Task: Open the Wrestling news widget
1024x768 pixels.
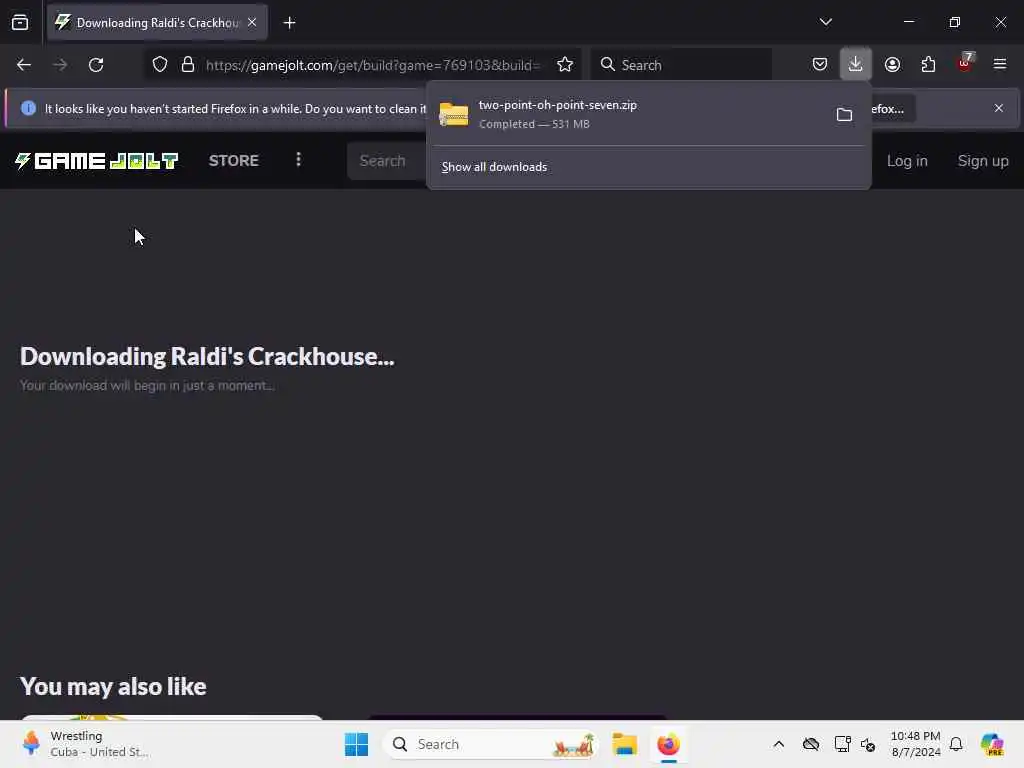Action: click(85, 744)
